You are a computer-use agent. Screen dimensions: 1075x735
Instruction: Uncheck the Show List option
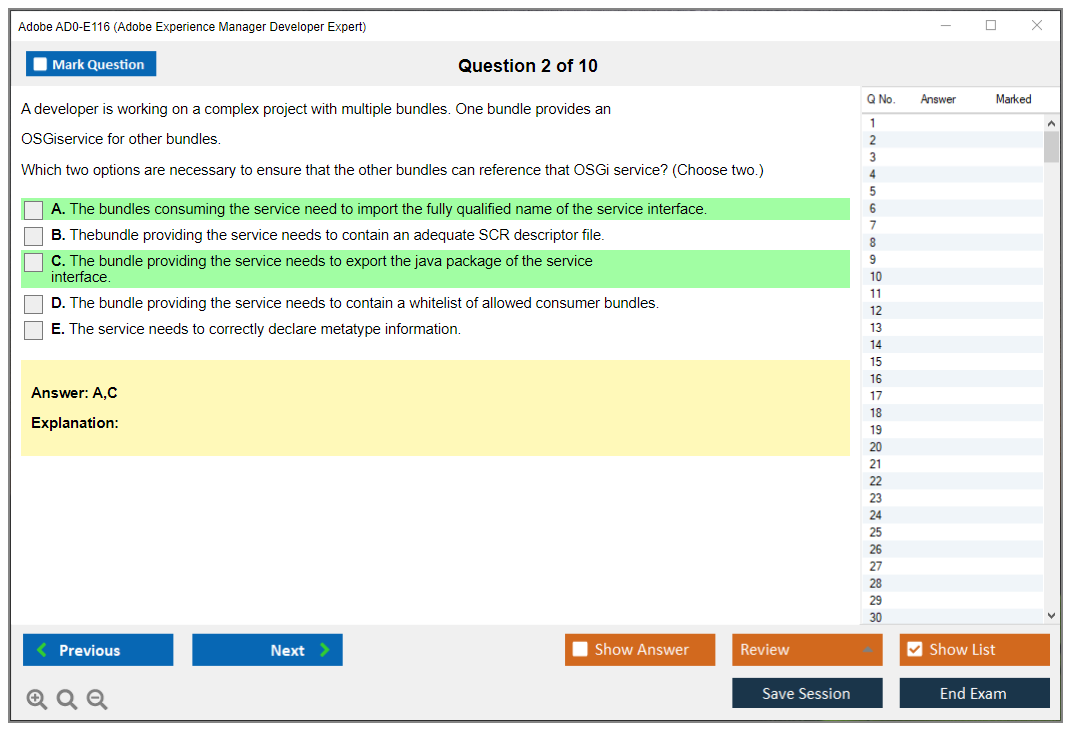point(914,650)
